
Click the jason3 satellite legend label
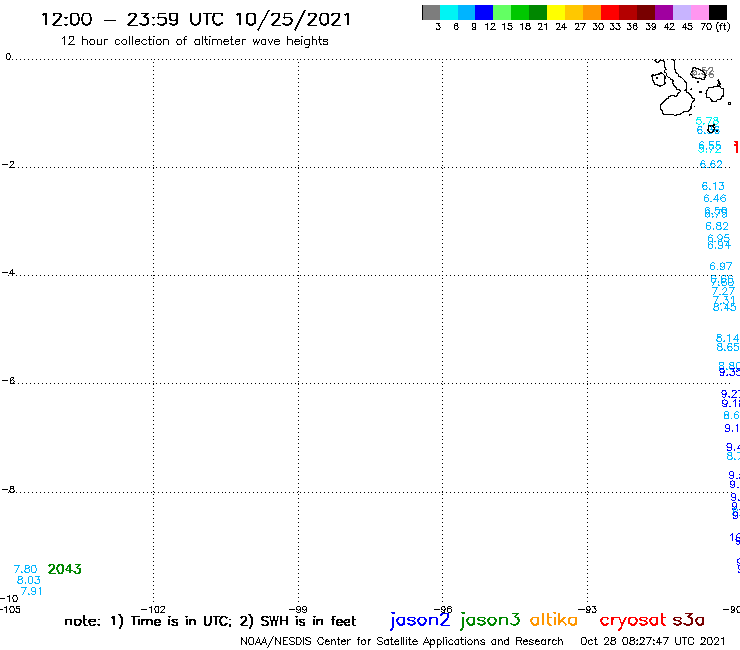(490, 620)
